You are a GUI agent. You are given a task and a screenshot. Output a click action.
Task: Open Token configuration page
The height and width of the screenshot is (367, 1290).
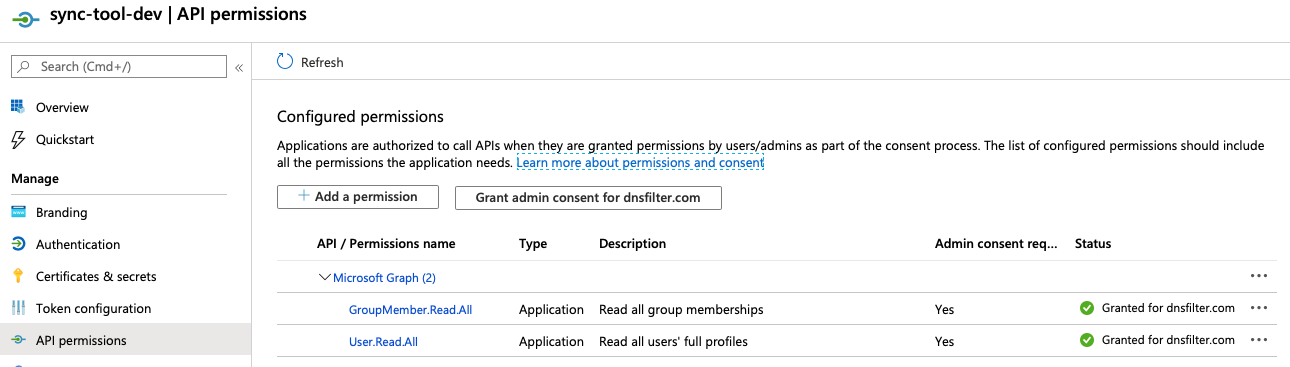[94, 308]
